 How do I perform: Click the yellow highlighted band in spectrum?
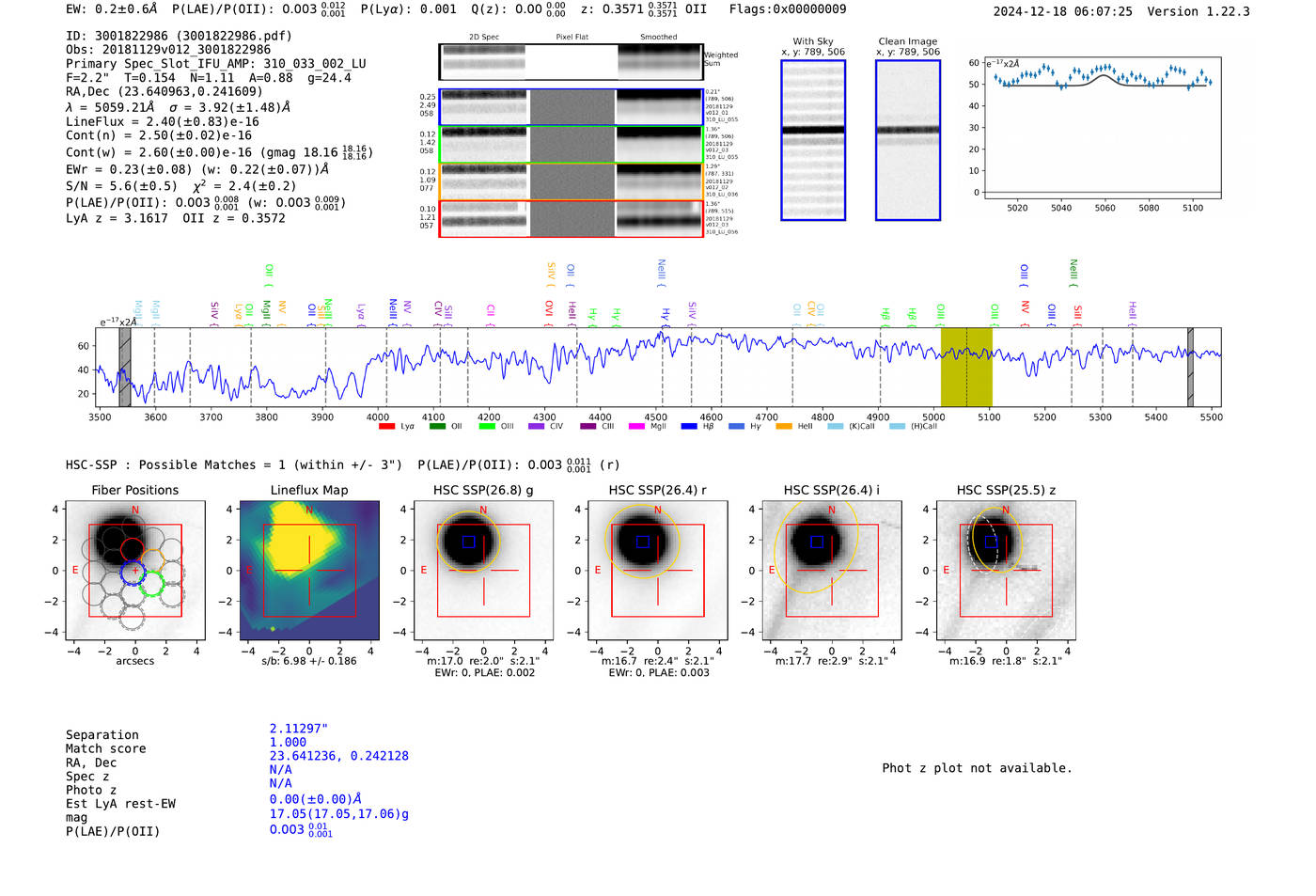pyautogui.click(x=966, y=367)
